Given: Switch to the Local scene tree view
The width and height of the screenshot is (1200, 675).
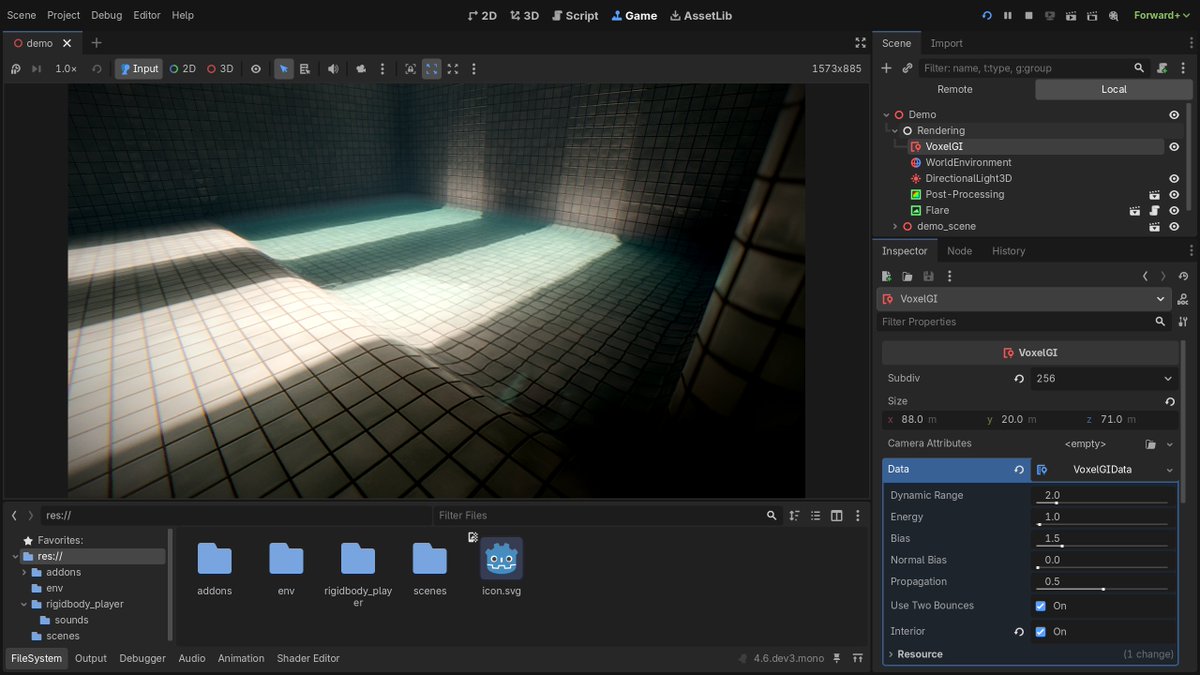Looking at the screenshot, I should [1113, 89].
